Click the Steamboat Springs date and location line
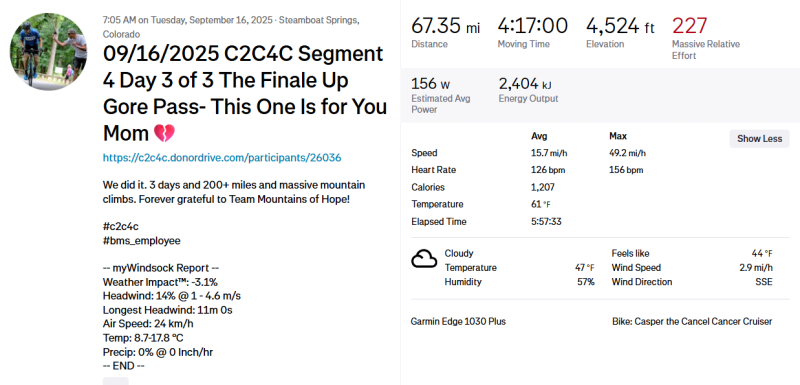The width and height of the screenshot is (800, 385). pos(231,27)
